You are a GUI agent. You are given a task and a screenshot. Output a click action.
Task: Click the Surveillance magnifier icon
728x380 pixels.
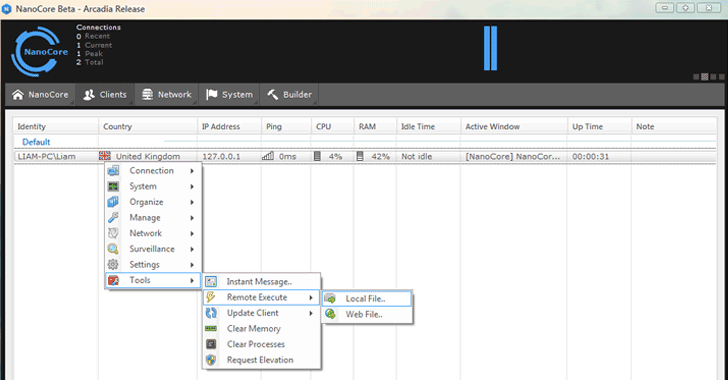tap(113, 249)
